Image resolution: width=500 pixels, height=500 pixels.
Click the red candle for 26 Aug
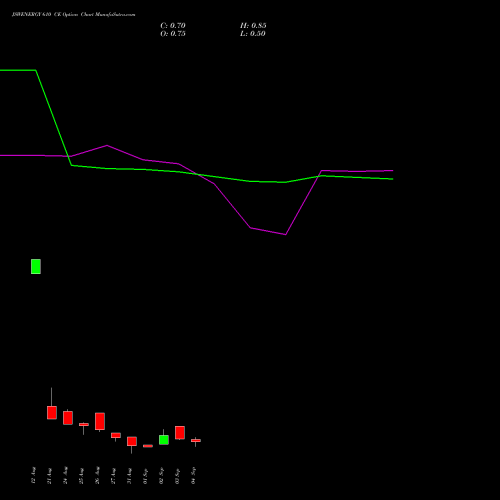[x=100, y=421]
